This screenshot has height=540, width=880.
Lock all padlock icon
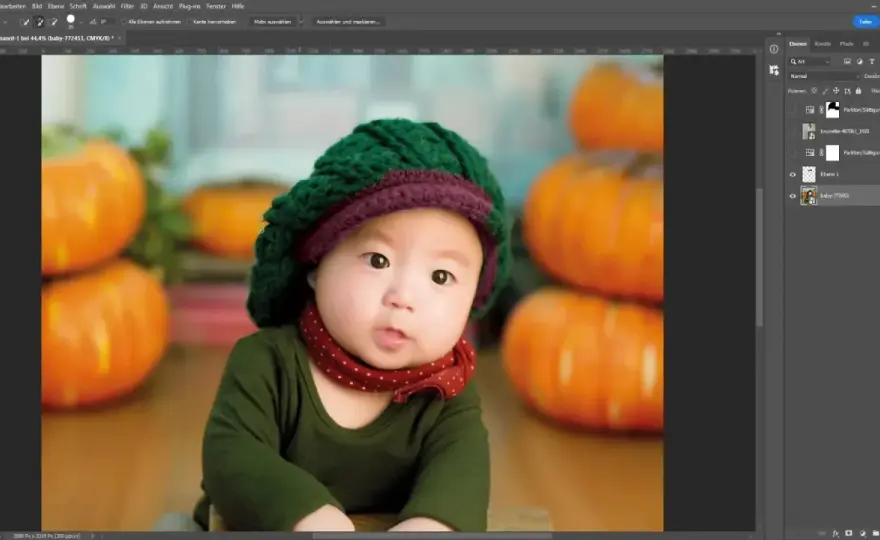point(858,90)
